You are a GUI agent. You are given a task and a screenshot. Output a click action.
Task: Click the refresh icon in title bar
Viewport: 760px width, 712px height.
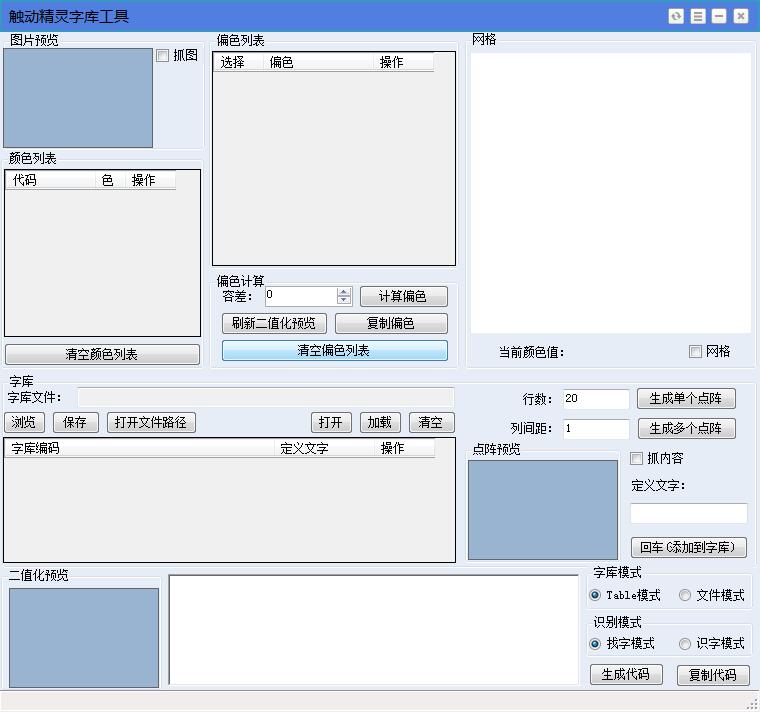pos(676,16)
